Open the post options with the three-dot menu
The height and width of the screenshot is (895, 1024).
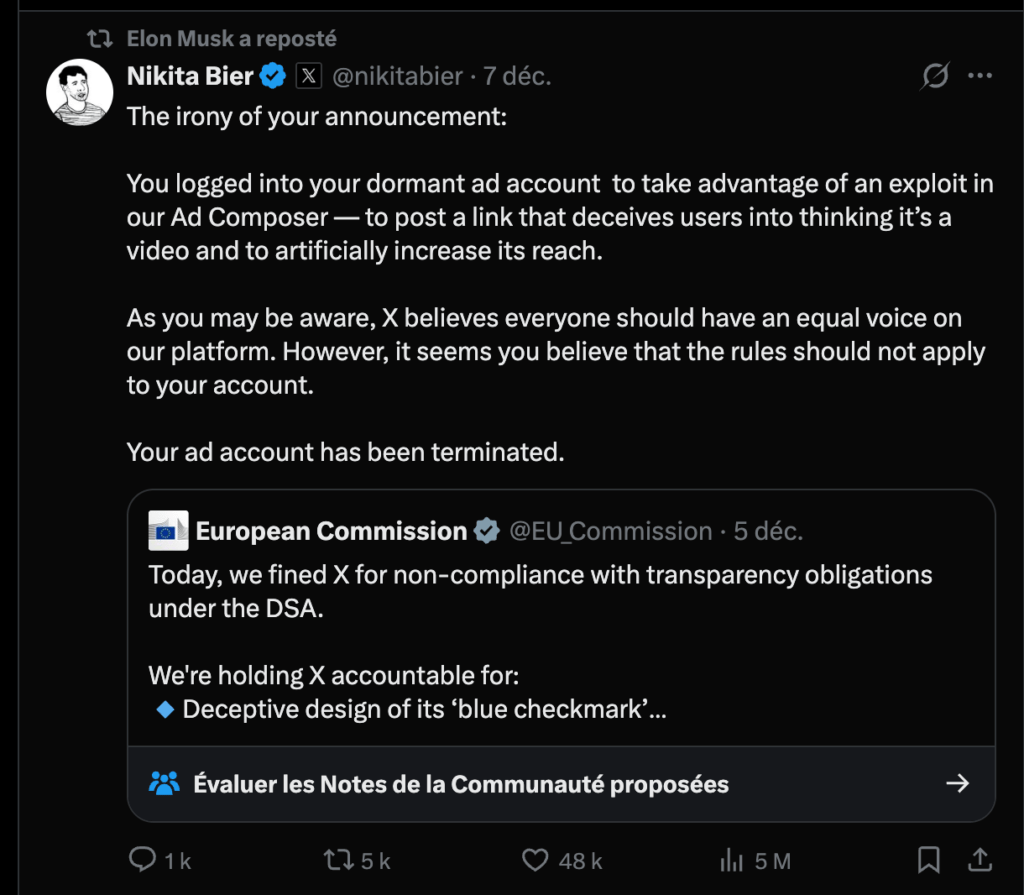coord(980,75)
